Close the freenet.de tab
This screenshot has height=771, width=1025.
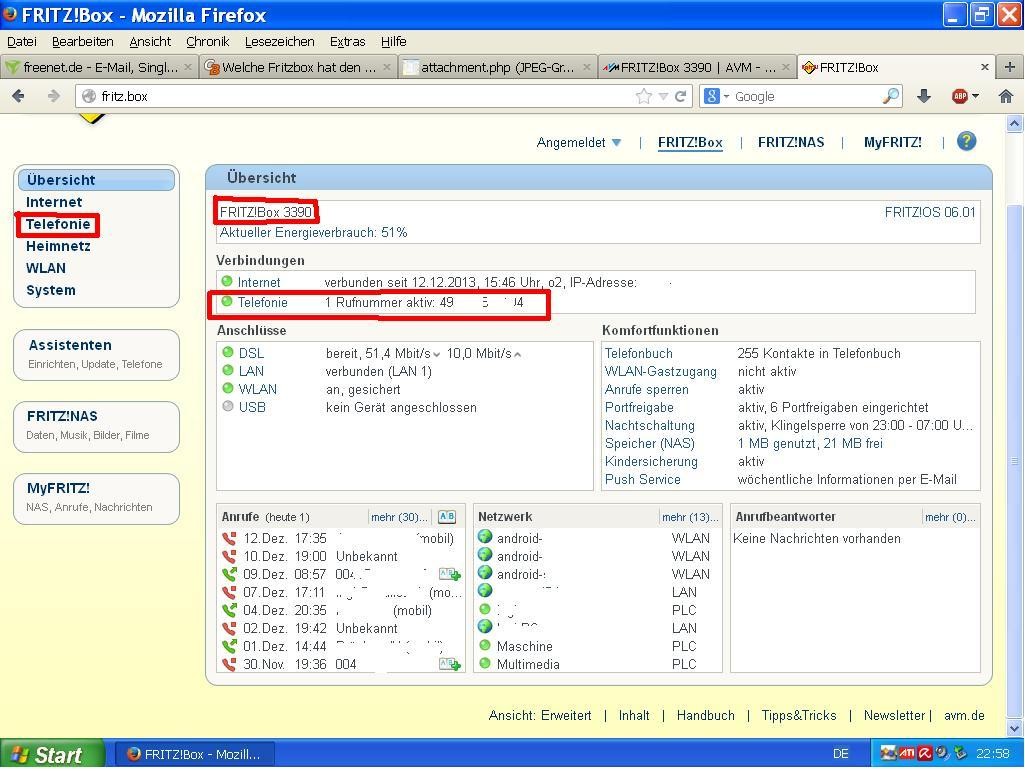(x=188, y=67)
